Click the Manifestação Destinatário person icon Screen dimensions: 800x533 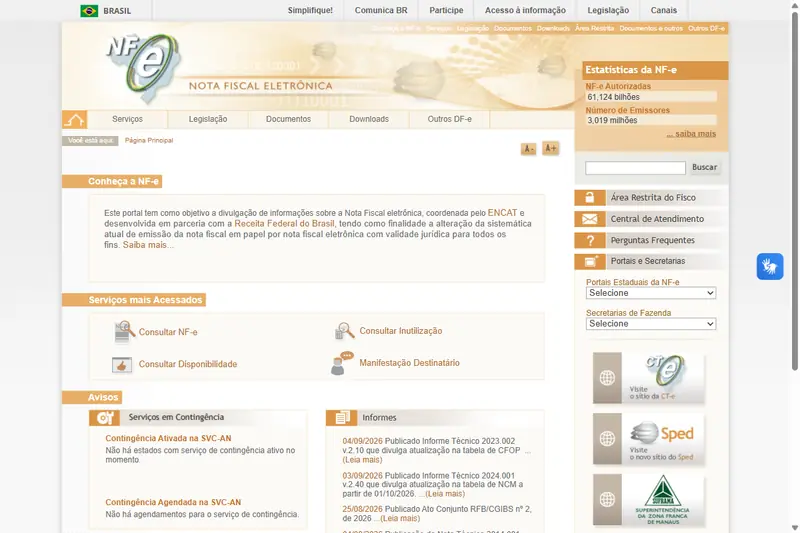pyautogui.click(x=341, y=363)
